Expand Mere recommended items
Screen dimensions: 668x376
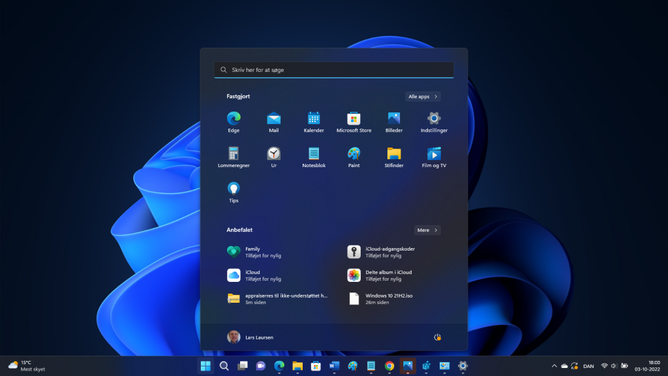coord(427,230)
